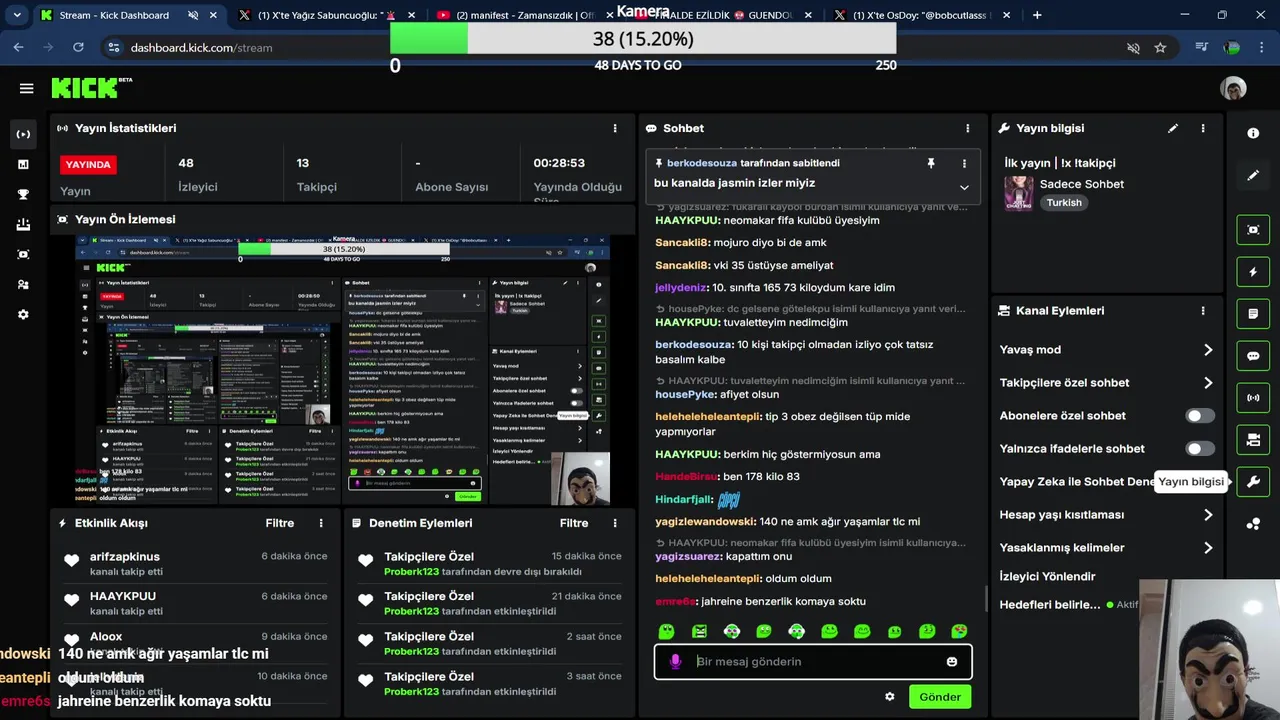This screenshot has height=720, width=1280.
Task: Unpin the pinned message with the pin icon
Action: [931, 163]
